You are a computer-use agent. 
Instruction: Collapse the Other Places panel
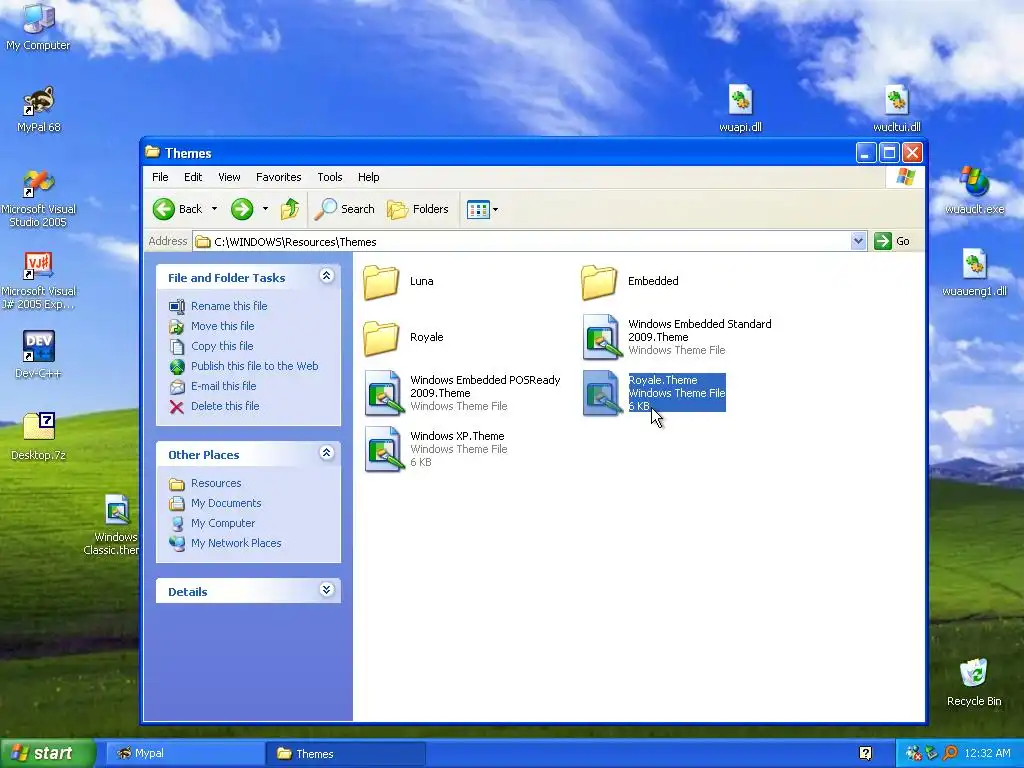327,453
